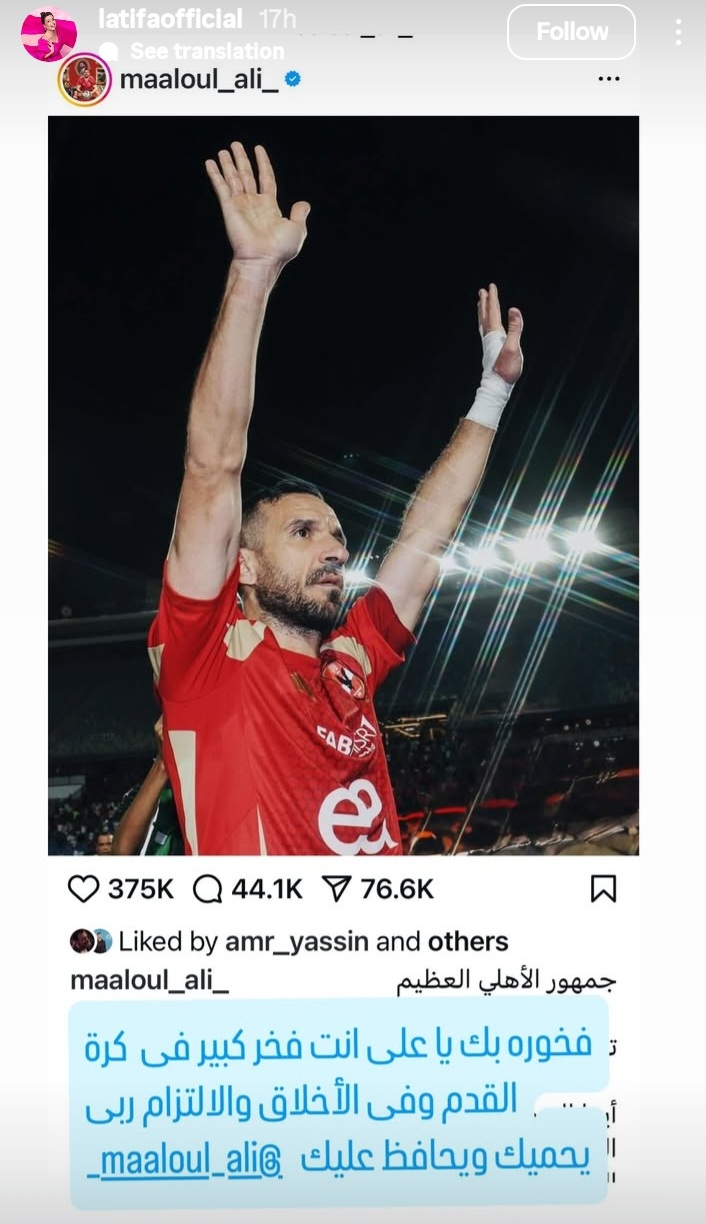
Task: Open maaloul_ali_ username in post header
Action: coord(197,80)
